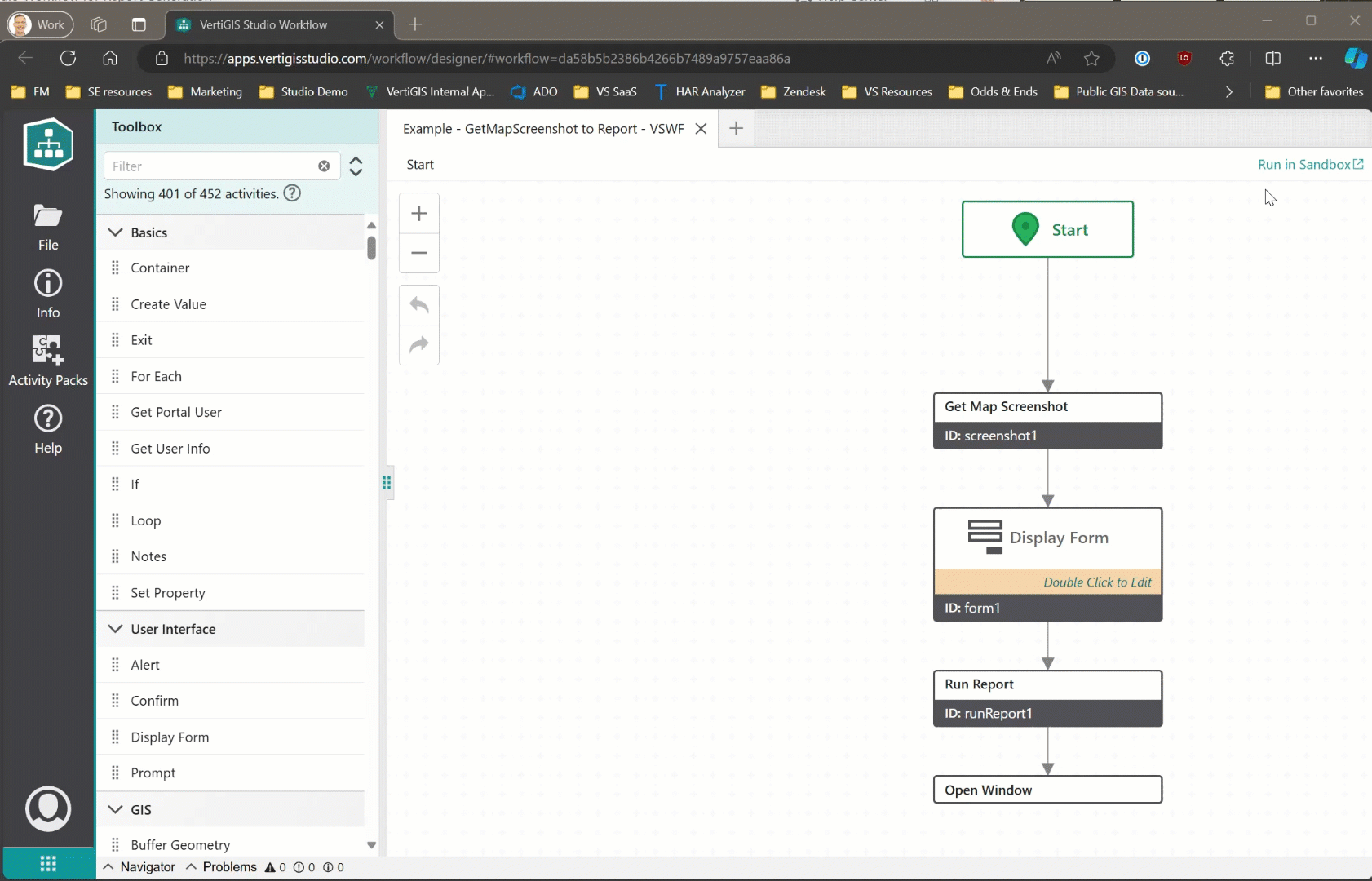Viewport: 1372px width, 881px height.
Task: Expand more favorites with the chevron
Action: [1228, 91]
